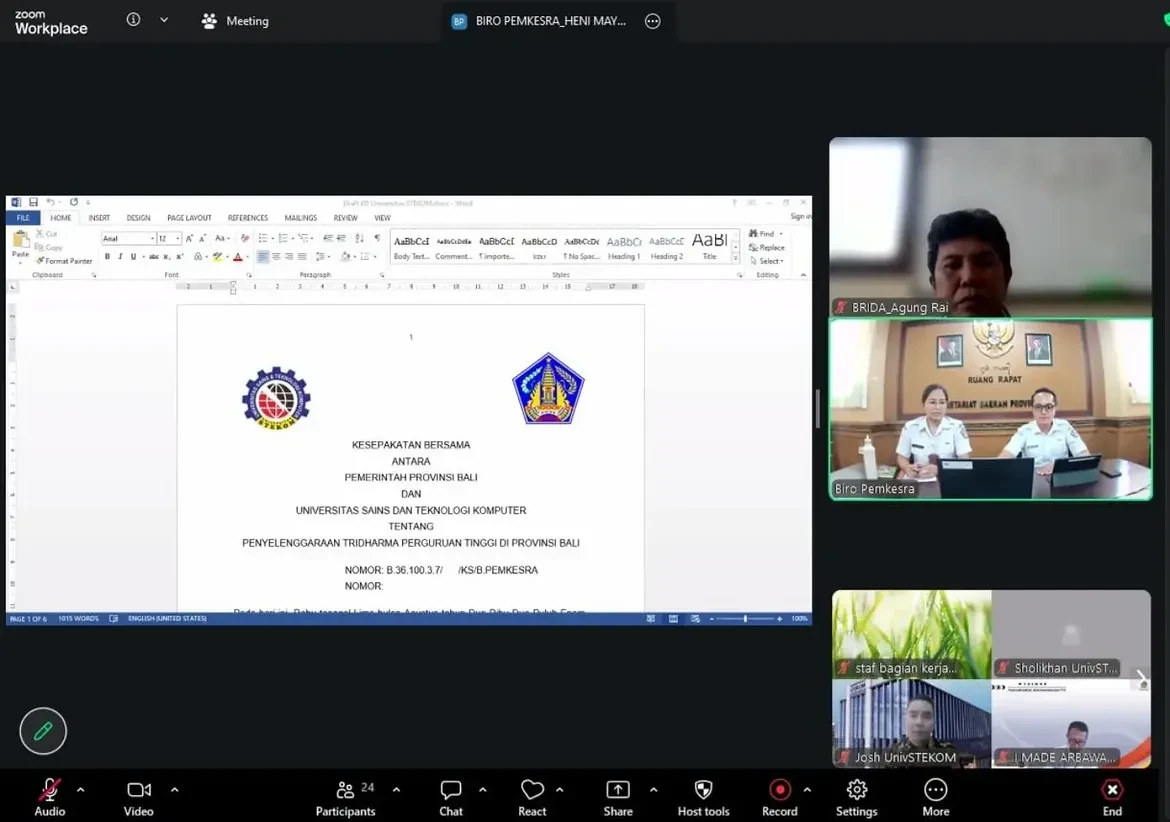Open the Chat panel
This screenshot has height=822, width=1170.
pyautogui.click(x=451, y=797)
